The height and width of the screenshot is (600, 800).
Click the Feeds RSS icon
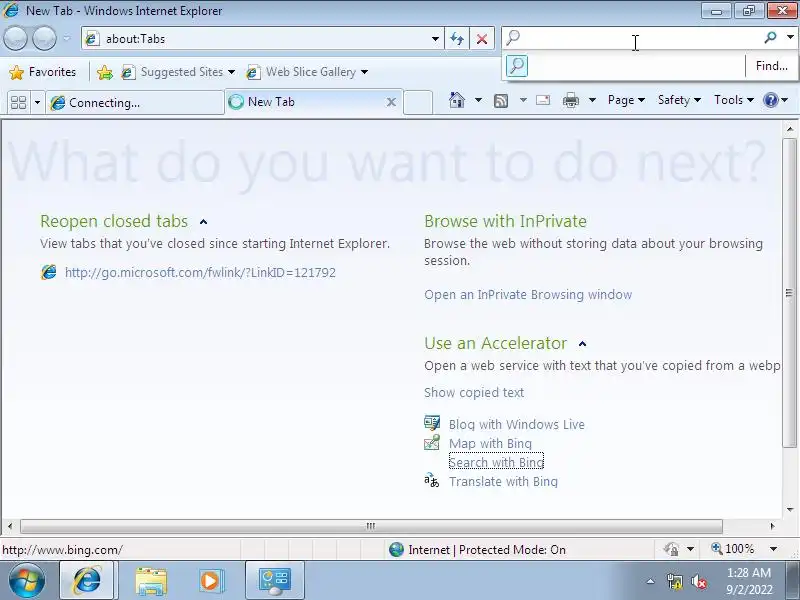[501, 101]
